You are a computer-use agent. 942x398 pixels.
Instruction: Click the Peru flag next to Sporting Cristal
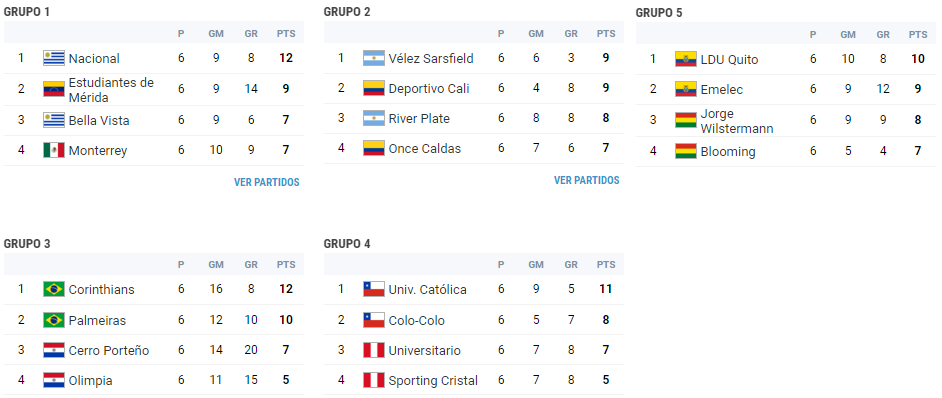point(374,381)
